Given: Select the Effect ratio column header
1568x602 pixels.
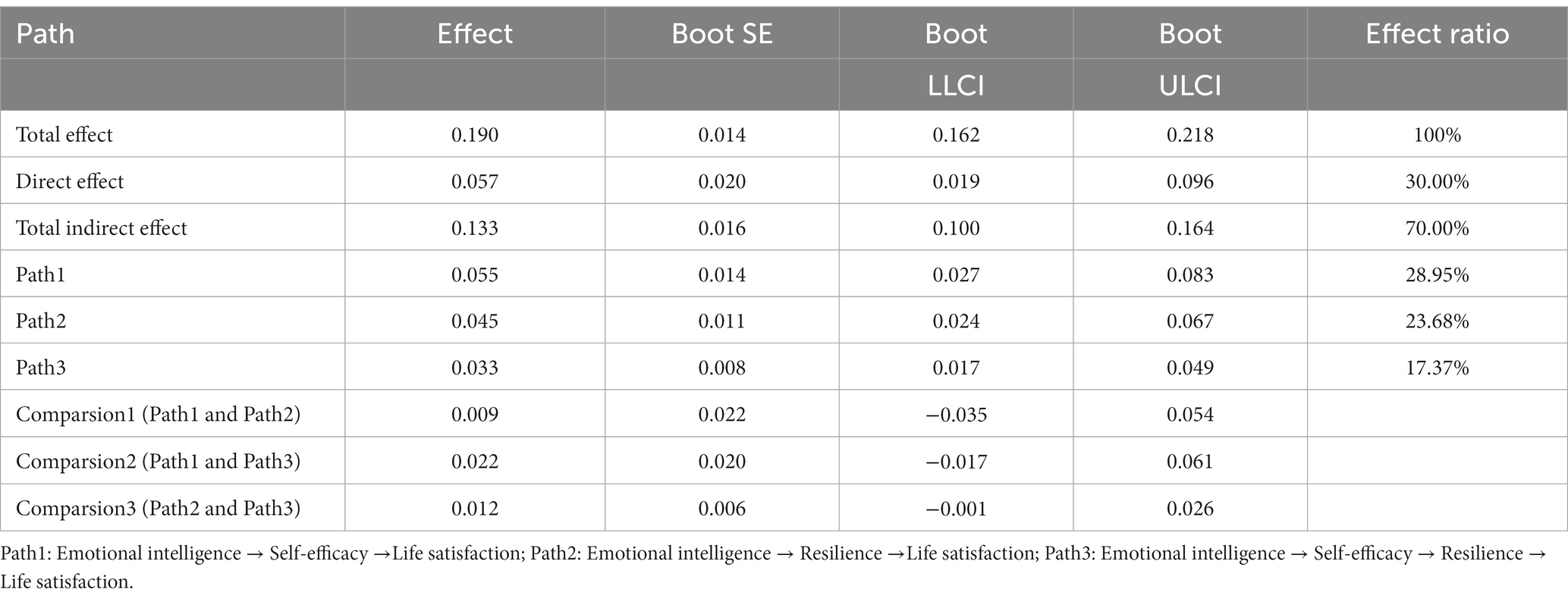Looking at the screenshot, I should click(1438, 34).
